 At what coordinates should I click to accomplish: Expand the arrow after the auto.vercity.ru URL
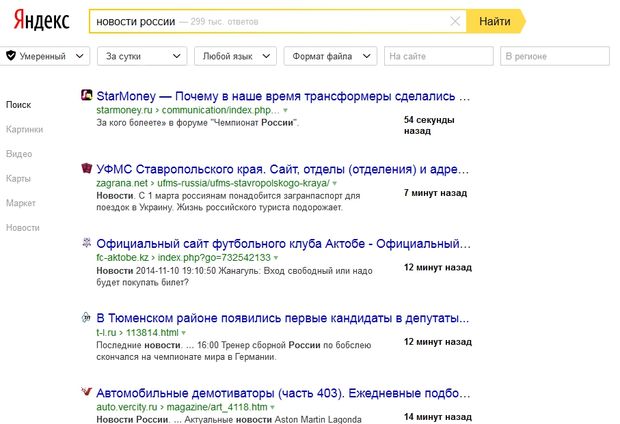(272, 407)
